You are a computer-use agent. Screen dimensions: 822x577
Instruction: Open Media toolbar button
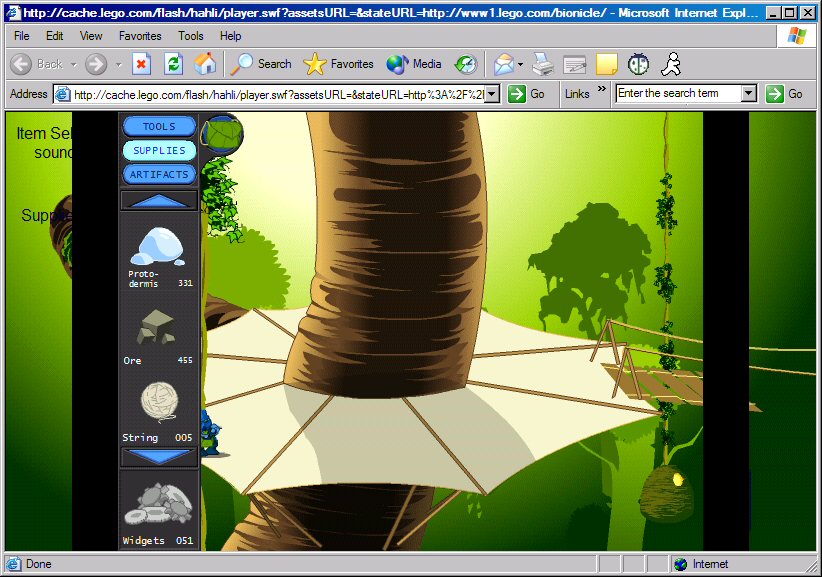click(x=414, y=64)
